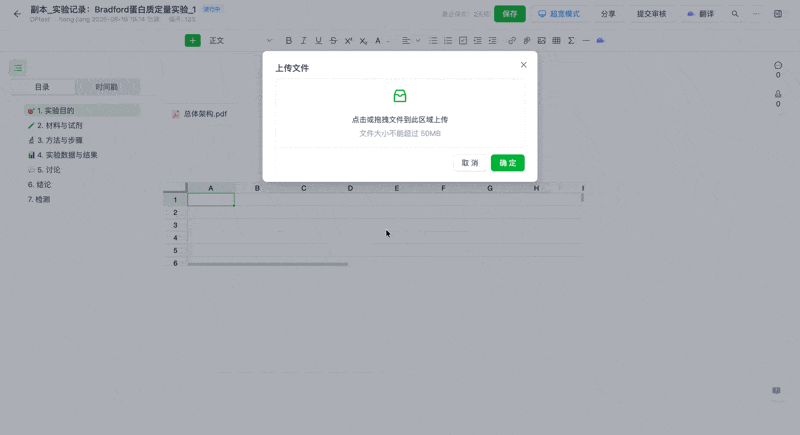Open the 正文 paragraph style dropdown
Image resolution: width=800 pixels, height=435 pixels.
(x=240, y=40)
